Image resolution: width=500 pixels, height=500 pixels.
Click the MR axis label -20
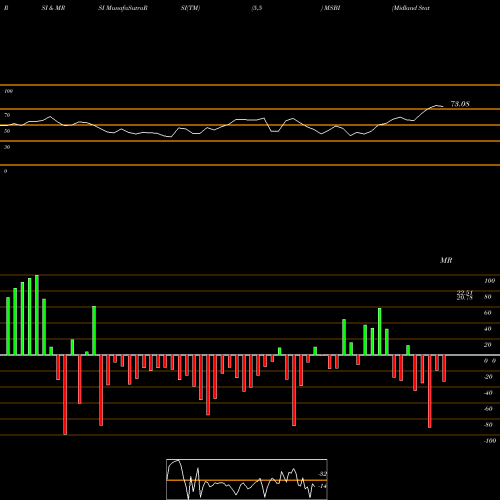[x=488, y=377]
